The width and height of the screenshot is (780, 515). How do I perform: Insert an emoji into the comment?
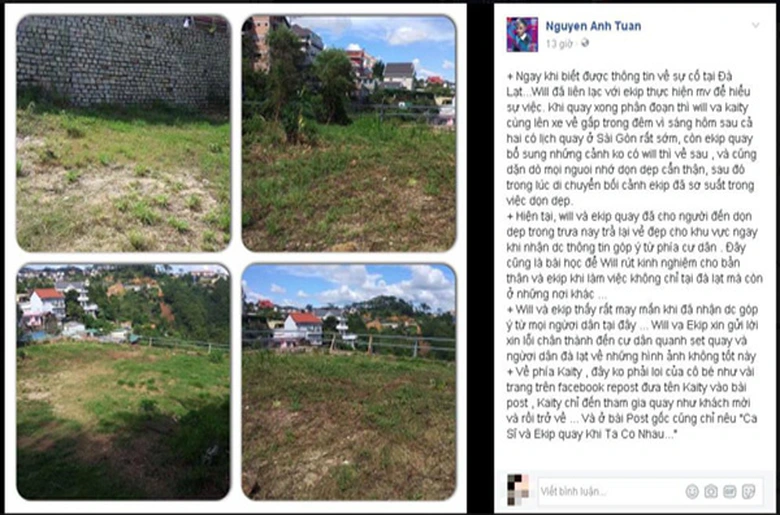pyautogui.click(x=692, y=492)
